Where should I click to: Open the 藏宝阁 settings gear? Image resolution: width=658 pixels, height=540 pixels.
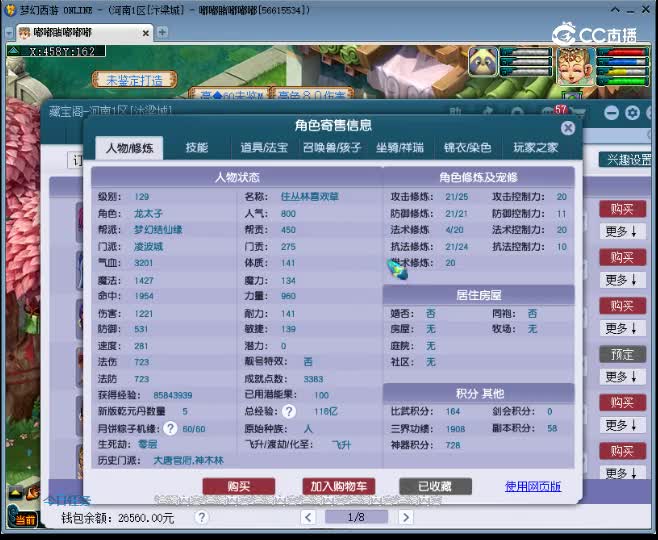click(632, 113)
